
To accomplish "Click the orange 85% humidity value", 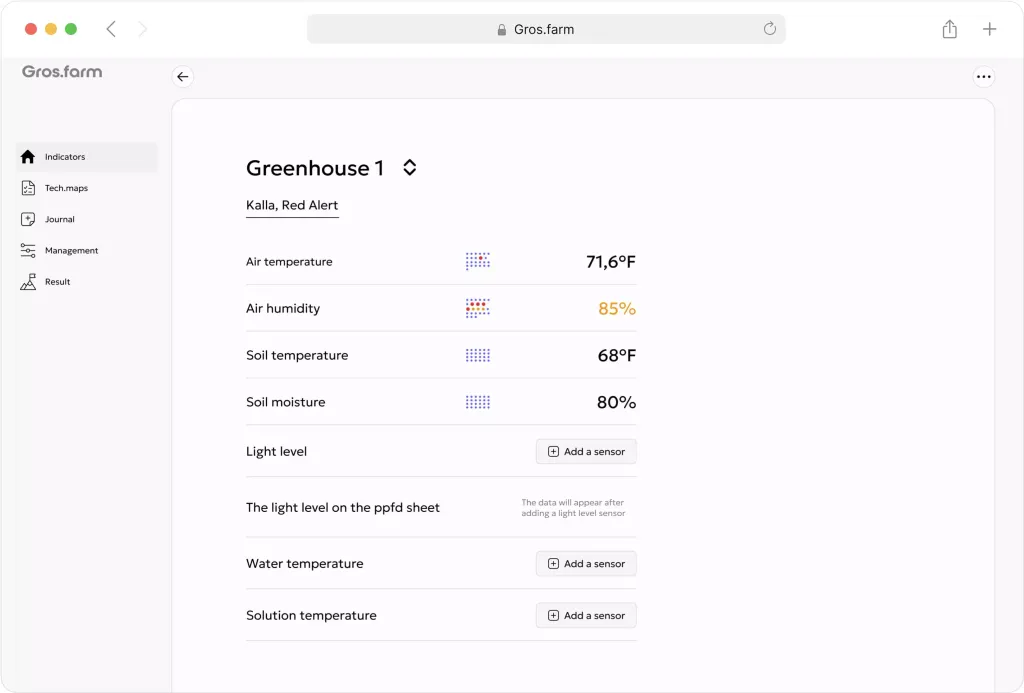I will (616, 308).
